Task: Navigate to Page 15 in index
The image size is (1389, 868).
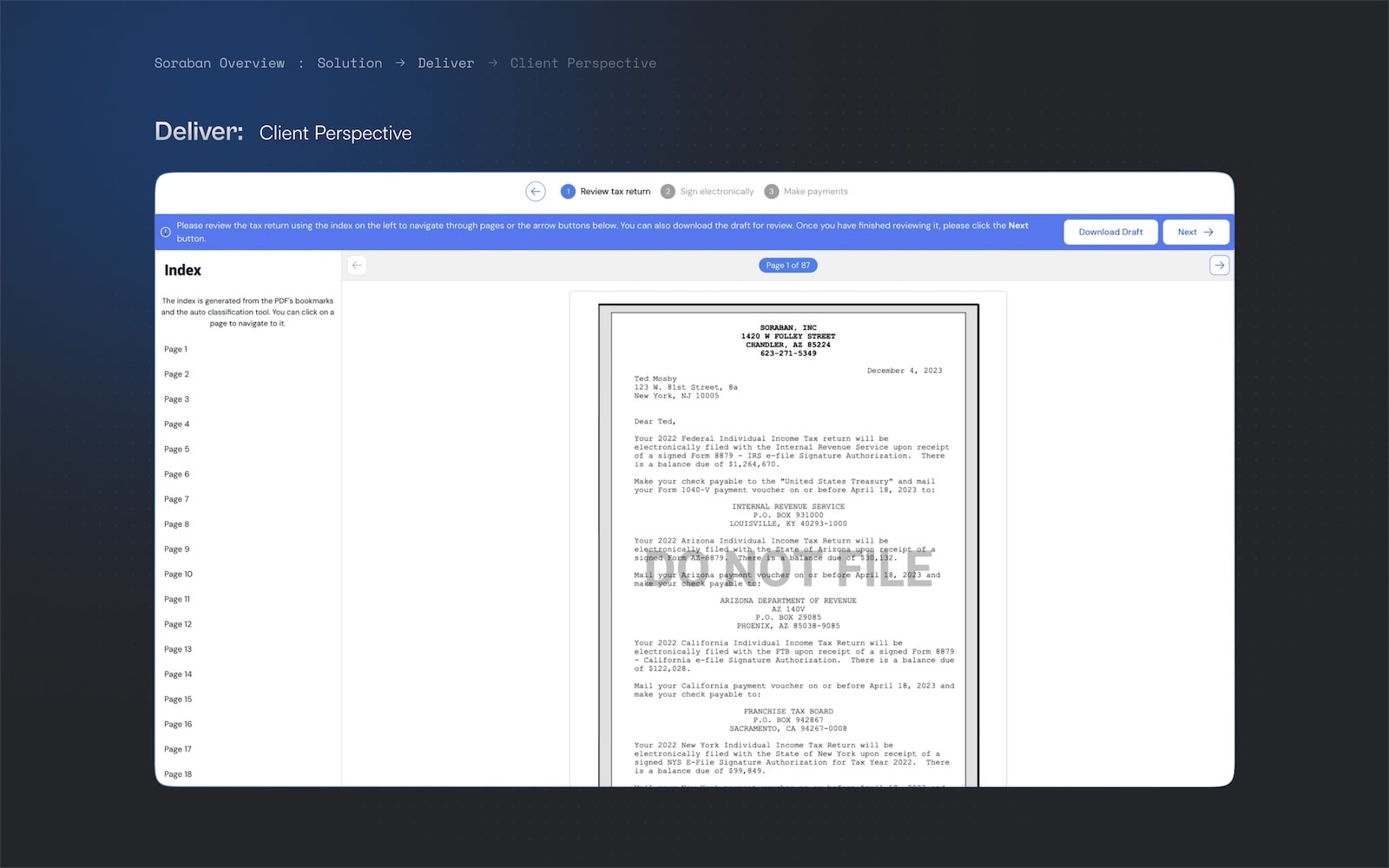Action: [x=178, y=700]
